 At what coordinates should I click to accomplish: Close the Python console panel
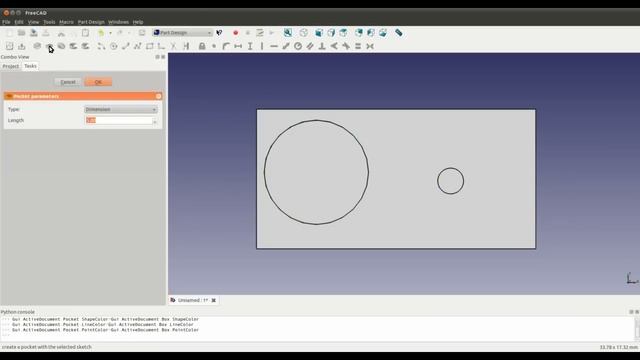637,312
